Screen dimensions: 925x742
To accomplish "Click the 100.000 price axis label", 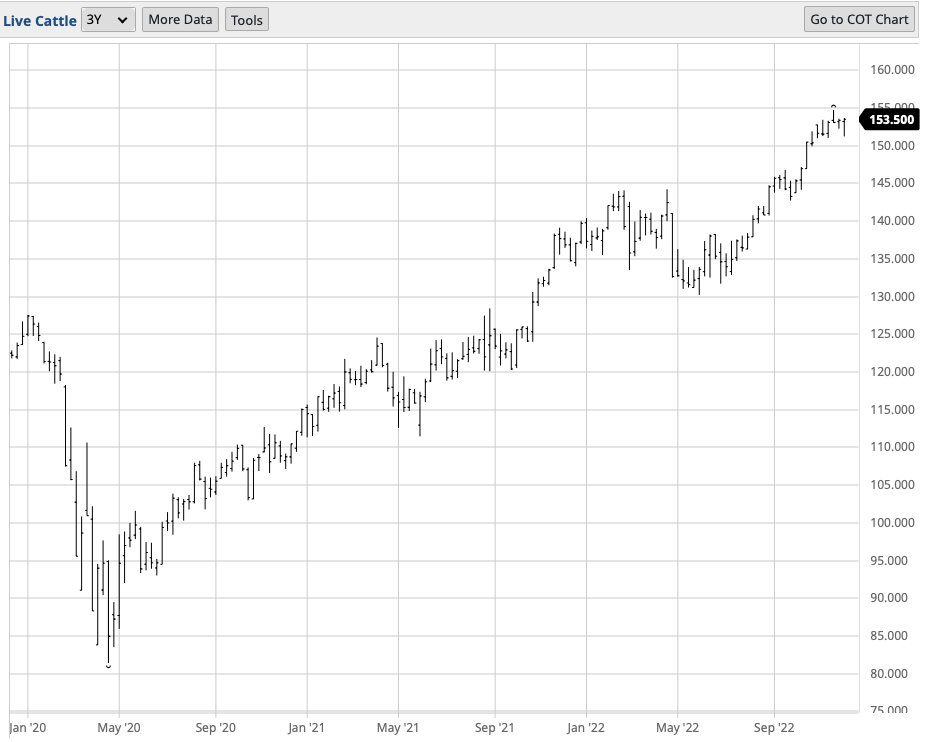I will pos(892,522).
